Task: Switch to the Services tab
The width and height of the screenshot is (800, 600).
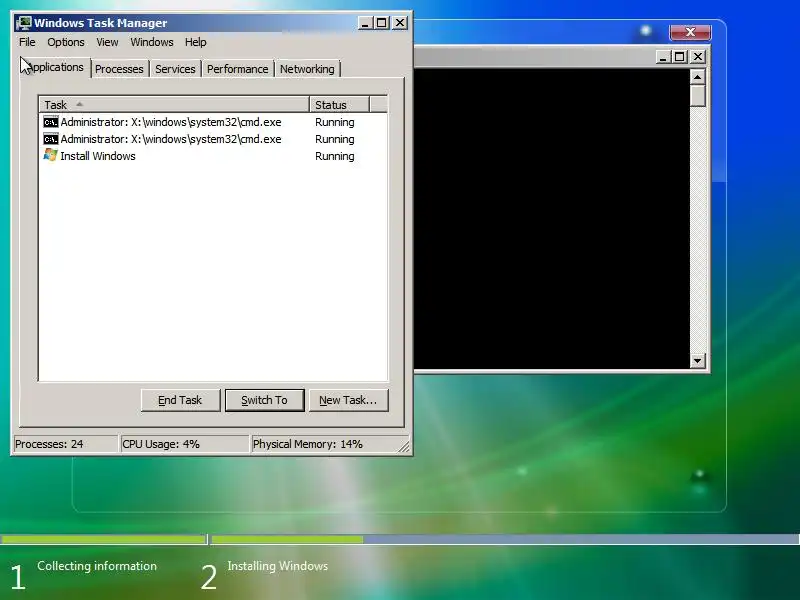Action: point(175,69)
